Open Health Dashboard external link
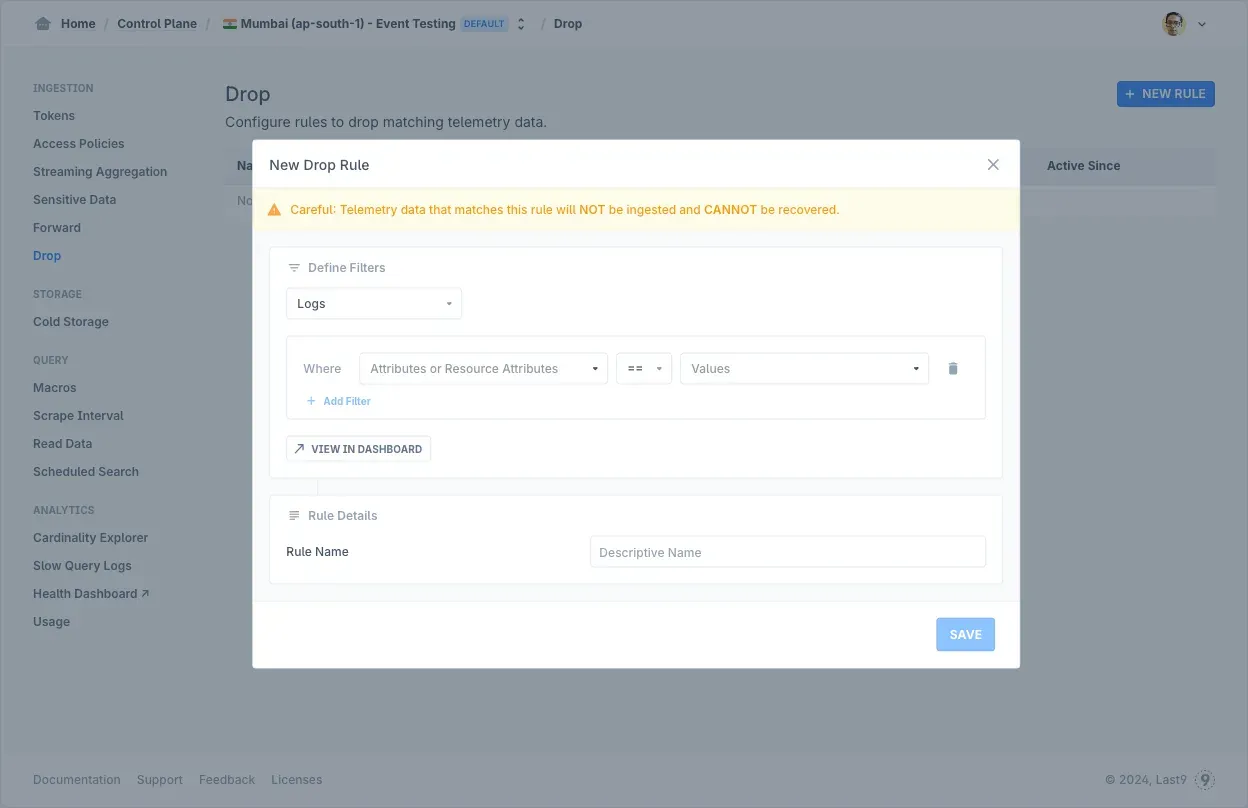Image resolution: width=1248 pixels, height=808 pixels. [x=91, y=594]
